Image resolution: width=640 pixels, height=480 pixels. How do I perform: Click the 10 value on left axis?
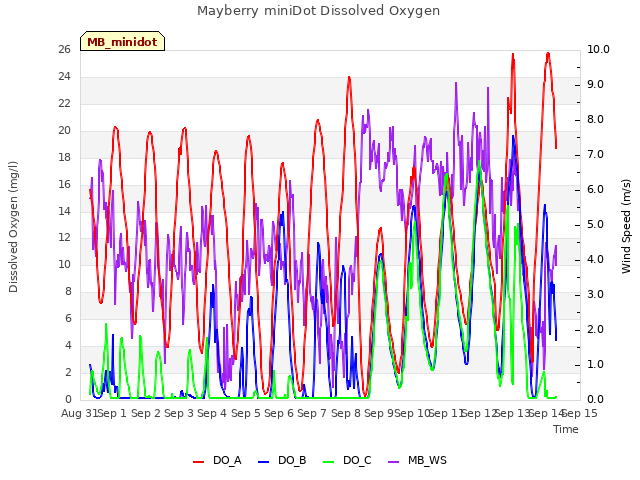[x=64, y=264]
